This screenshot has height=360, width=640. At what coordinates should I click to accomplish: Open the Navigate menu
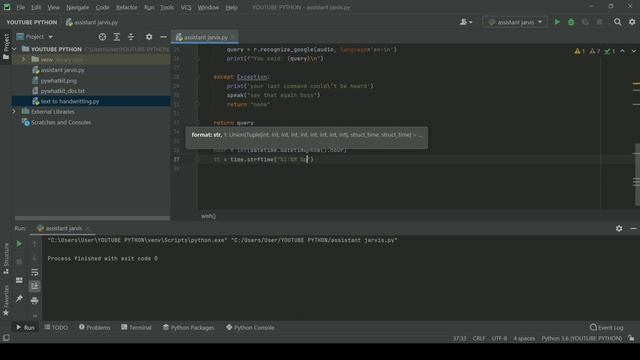(78, 7)
